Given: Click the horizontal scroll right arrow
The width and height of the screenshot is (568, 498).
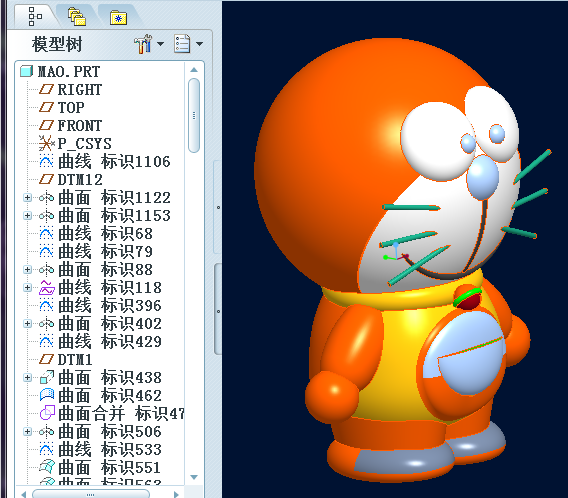Looking at the screenshot, I should pyautogui.click(x=176, y=494).
